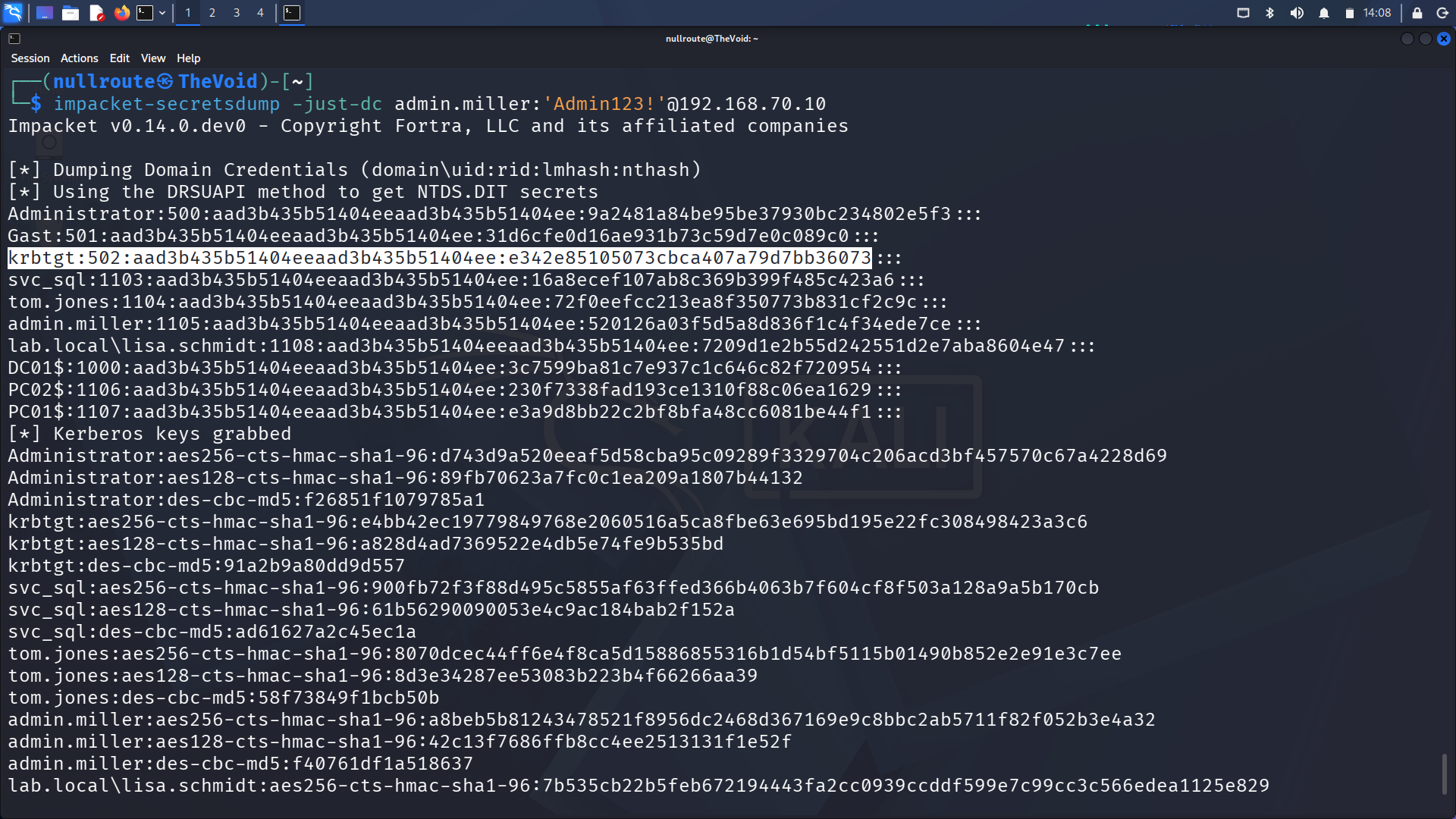Open the file manager from the panel
Image resolution: width=1456 pixels, height=819 pixels.
point(71,12)
